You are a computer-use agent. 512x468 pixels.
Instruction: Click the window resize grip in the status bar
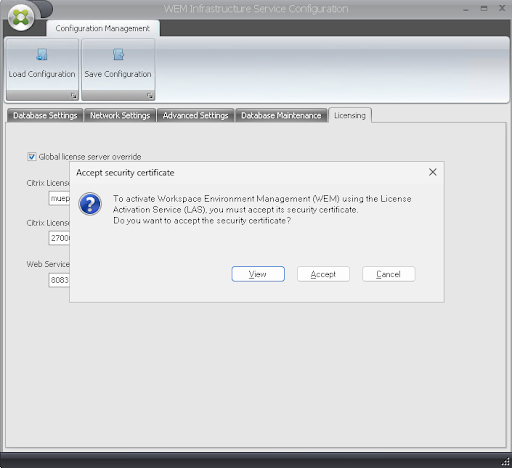pos(505,461)
